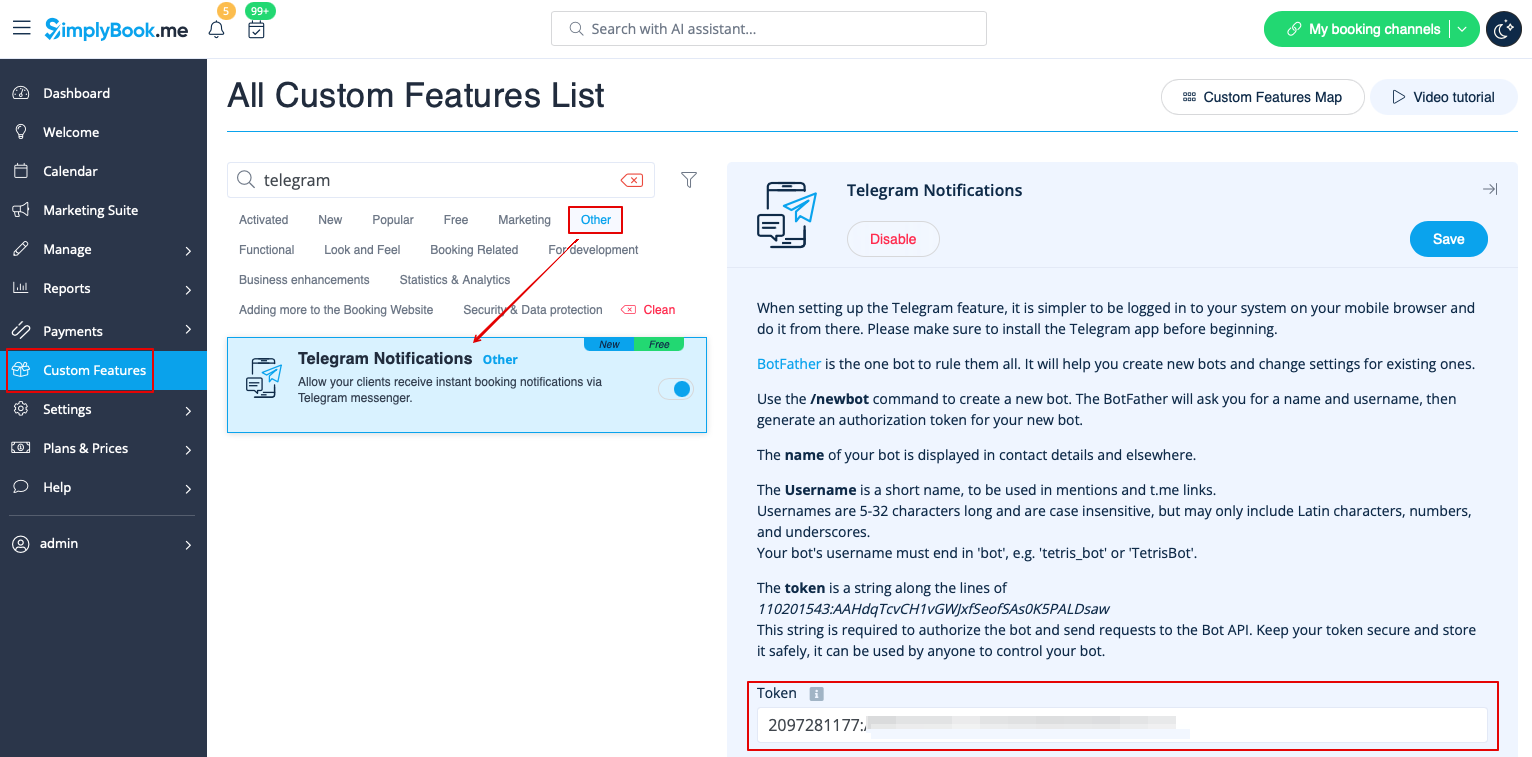Click the Calendar sidebar icon
Viewport: 1532px width, 757px height.
(20, 171)
